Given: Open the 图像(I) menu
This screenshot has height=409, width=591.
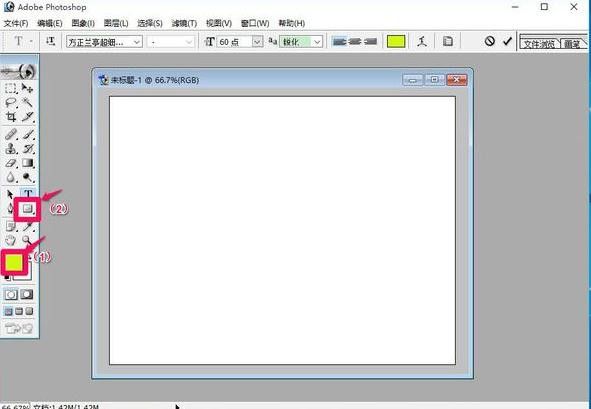Looking at the screenshot, I should pos(83,23).
